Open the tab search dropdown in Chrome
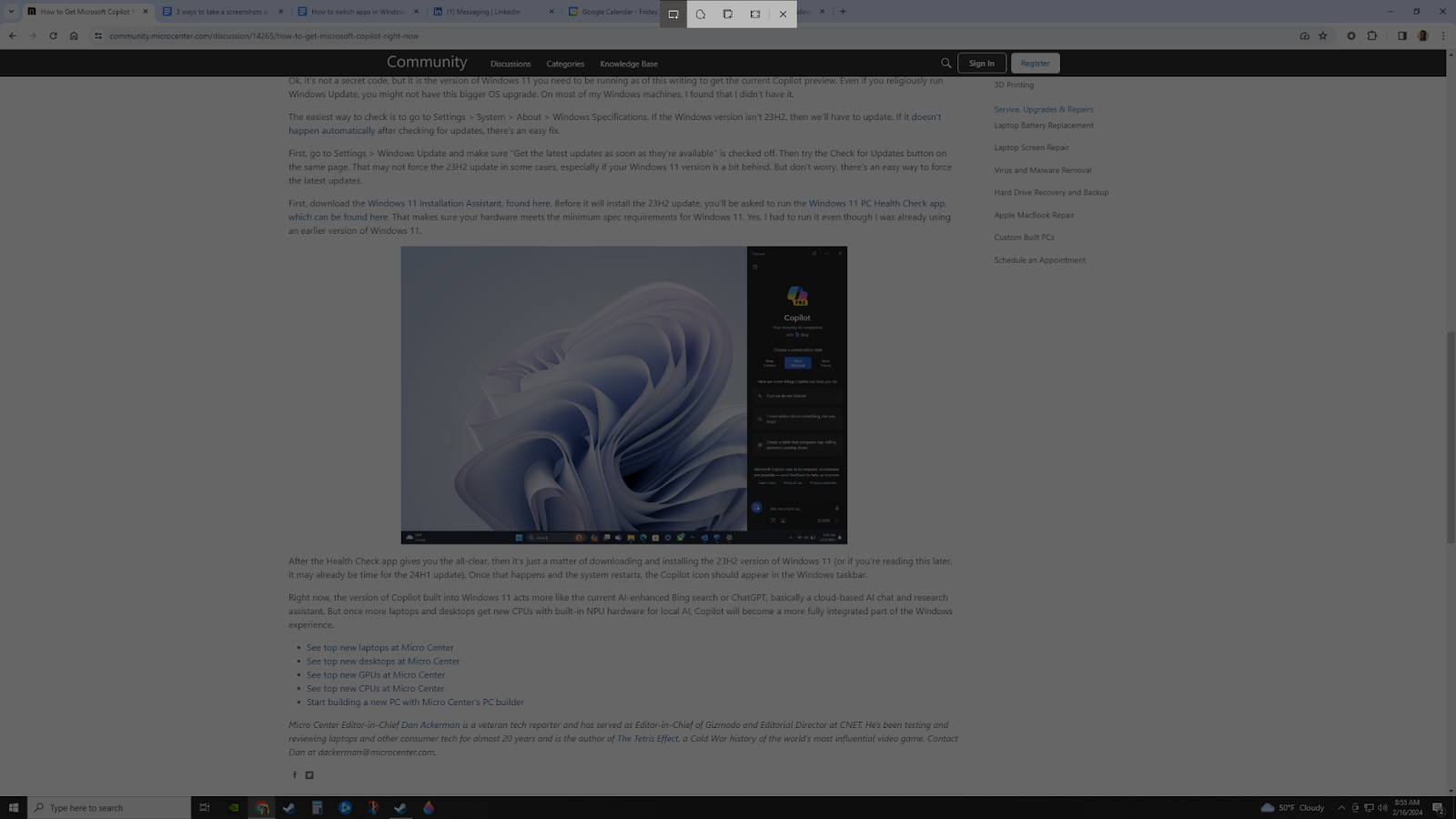This screenshot has width=1456, height=819. point(11,12)
